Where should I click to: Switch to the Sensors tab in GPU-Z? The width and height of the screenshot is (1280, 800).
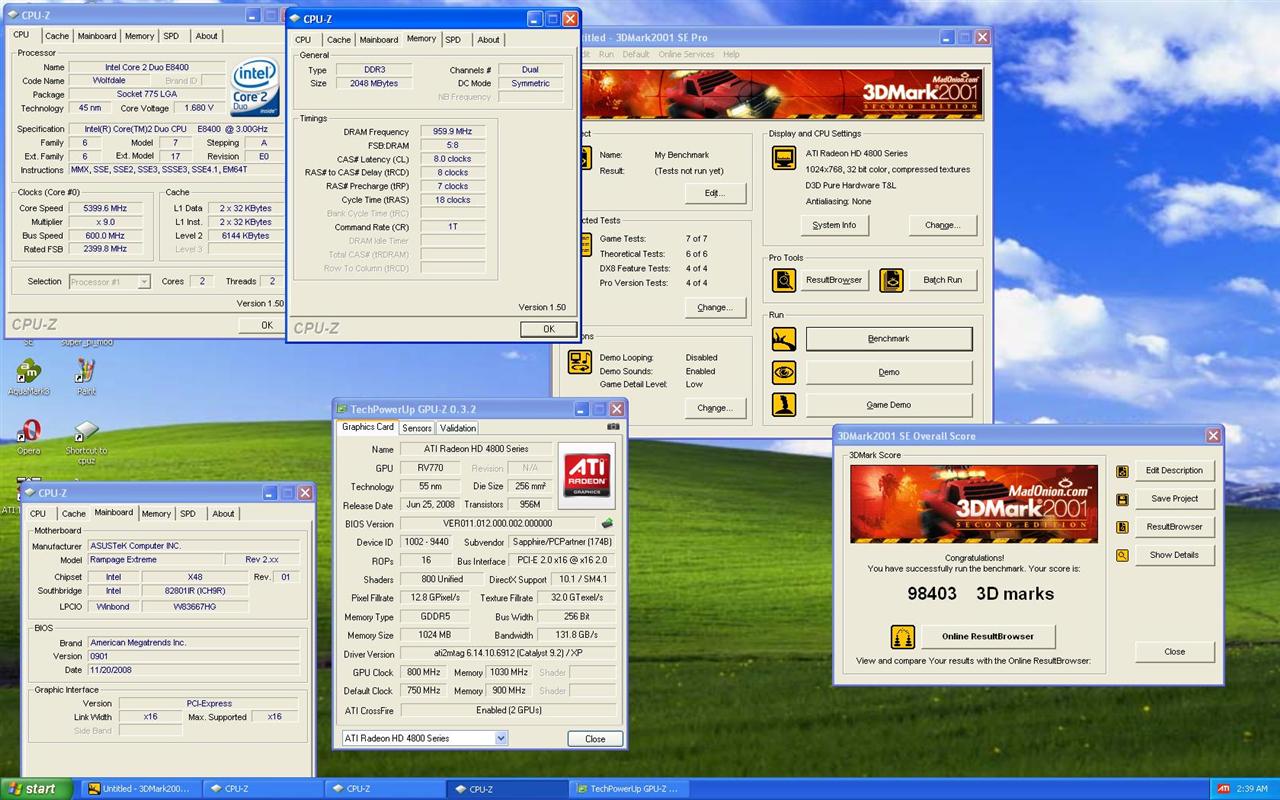417,428
